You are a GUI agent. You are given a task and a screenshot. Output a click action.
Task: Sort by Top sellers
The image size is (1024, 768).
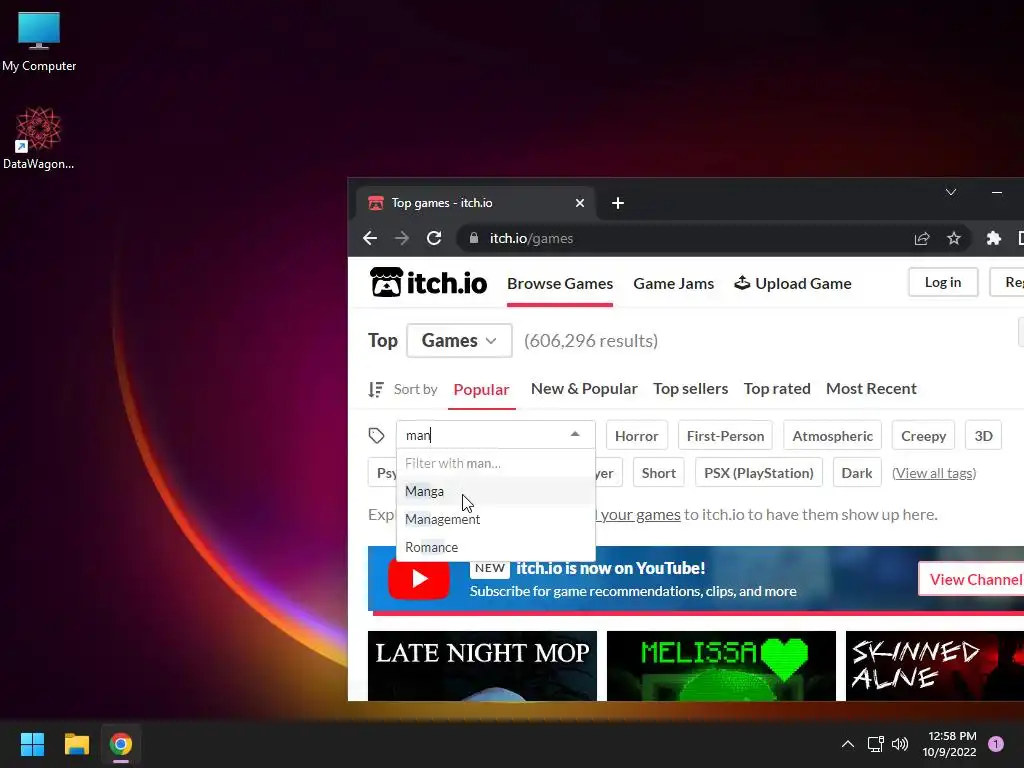click(x=690, y=389)
